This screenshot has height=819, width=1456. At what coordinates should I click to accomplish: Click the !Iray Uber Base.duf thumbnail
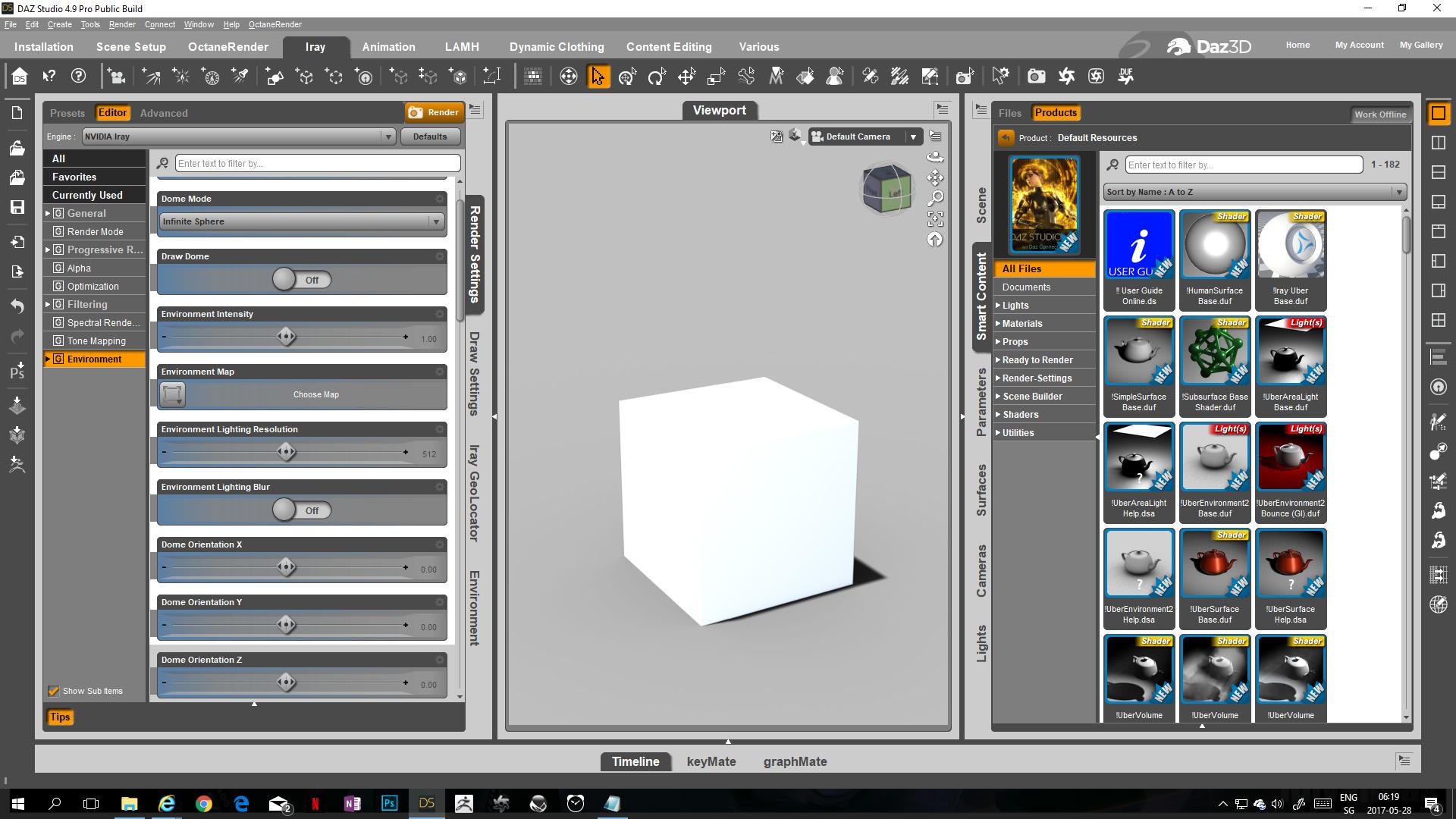coord(1290,245)
